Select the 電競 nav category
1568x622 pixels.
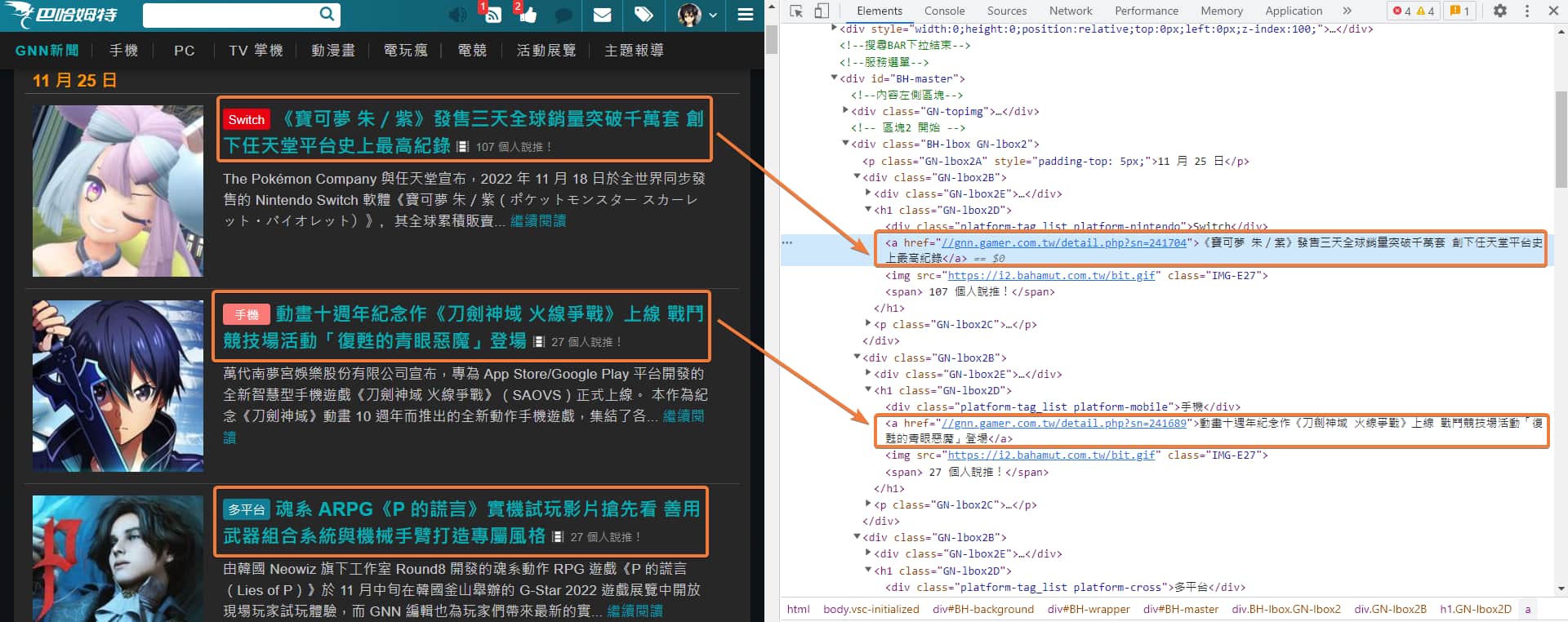472,51
